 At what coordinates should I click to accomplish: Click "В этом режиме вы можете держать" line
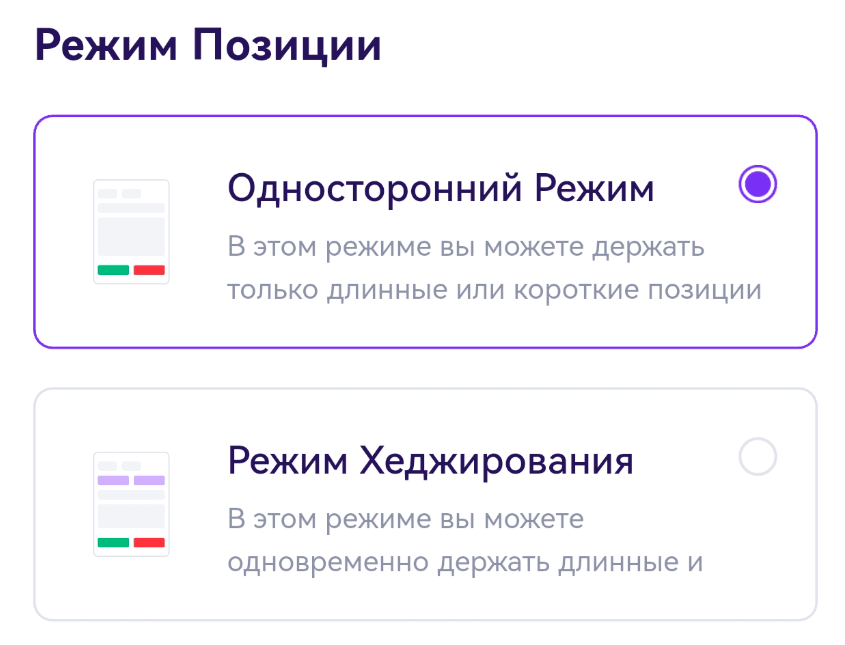466,246
